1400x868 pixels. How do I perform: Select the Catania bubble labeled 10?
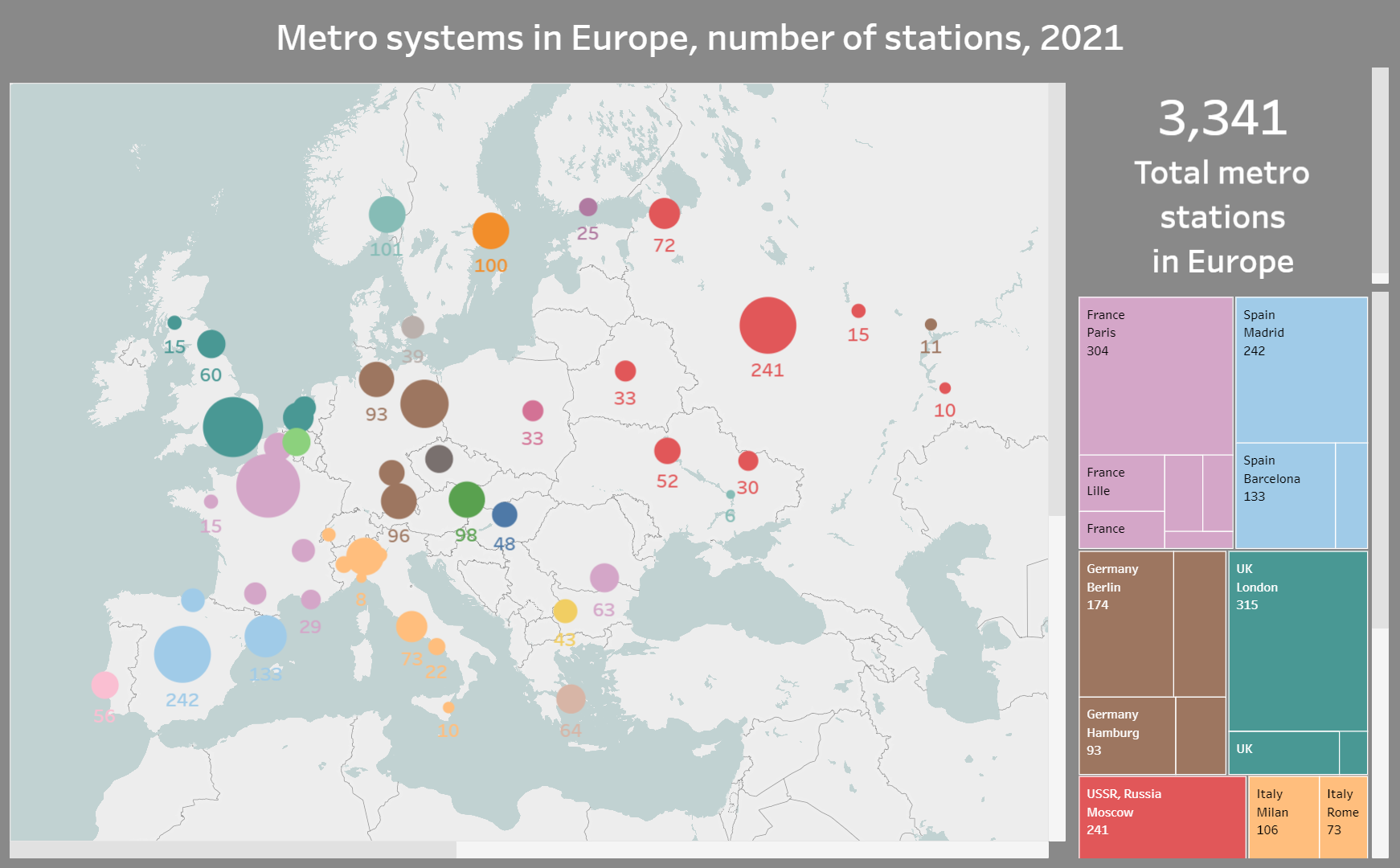point(448,708)
